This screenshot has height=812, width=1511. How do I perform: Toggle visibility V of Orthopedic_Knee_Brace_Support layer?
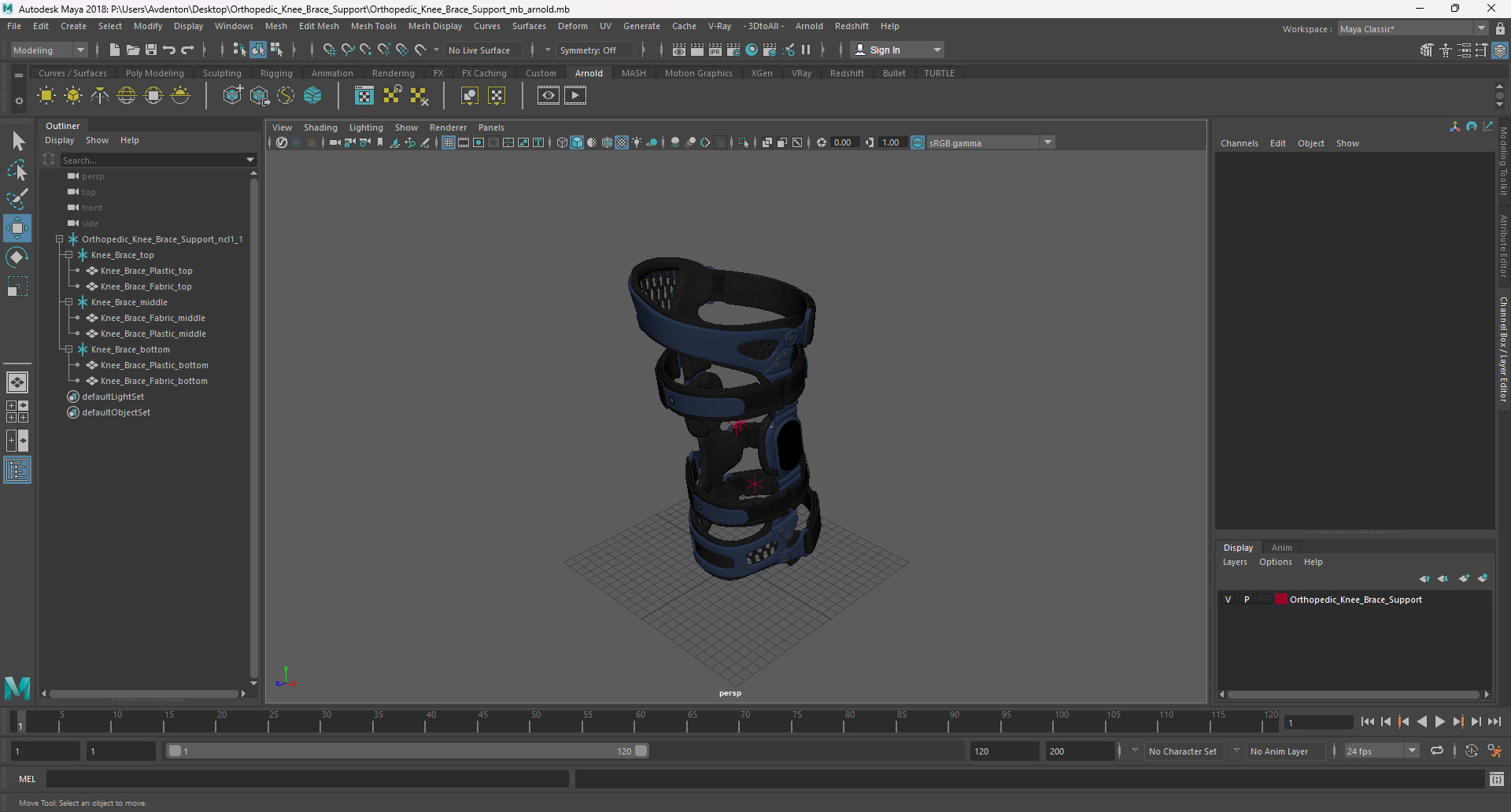point(1228,600)
